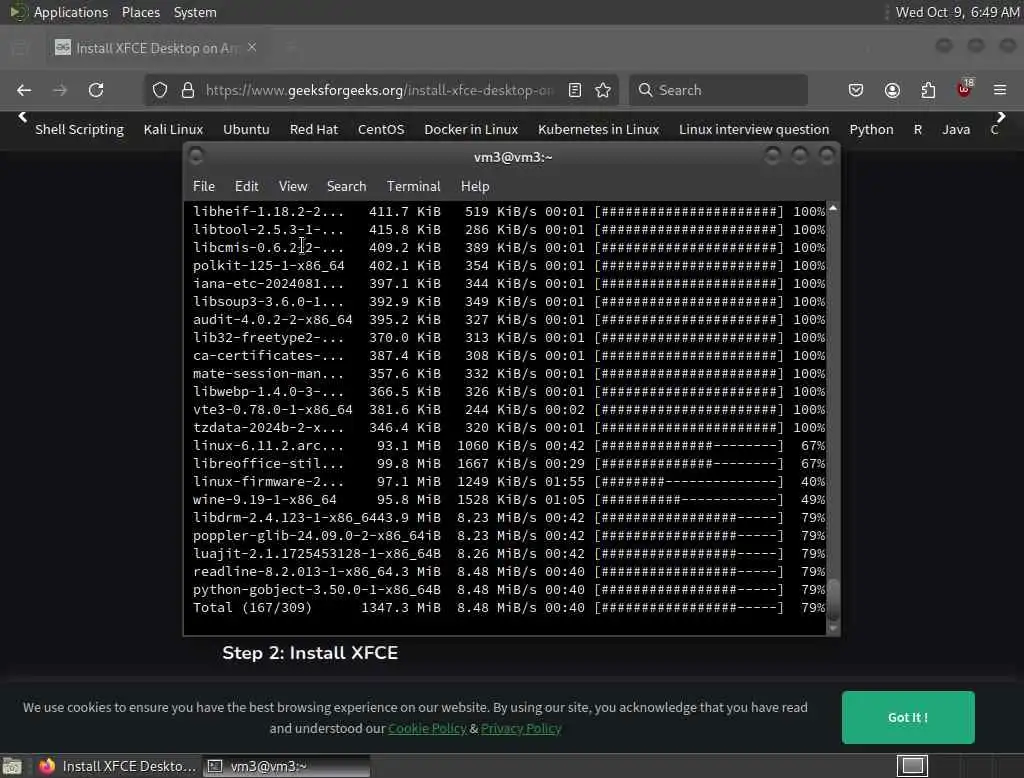Click the browser Search field

tap(718, 90)
